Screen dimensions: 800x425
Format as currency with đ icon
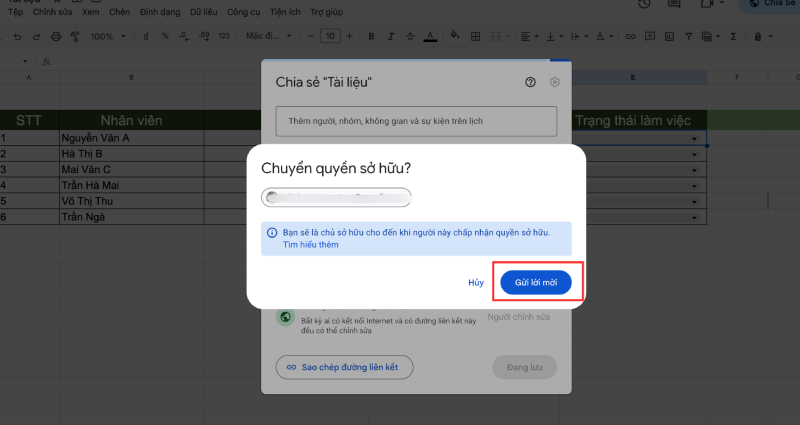click(146, 36)
